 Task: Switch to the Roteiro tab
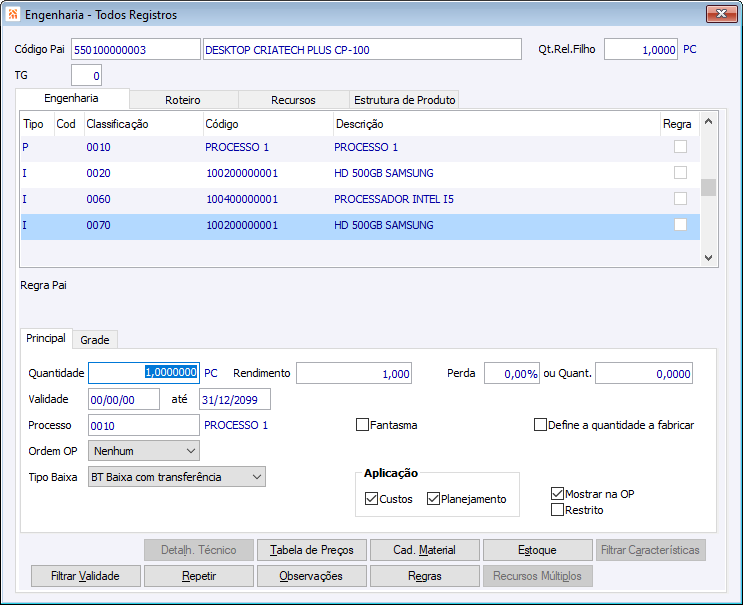(183, 100)
